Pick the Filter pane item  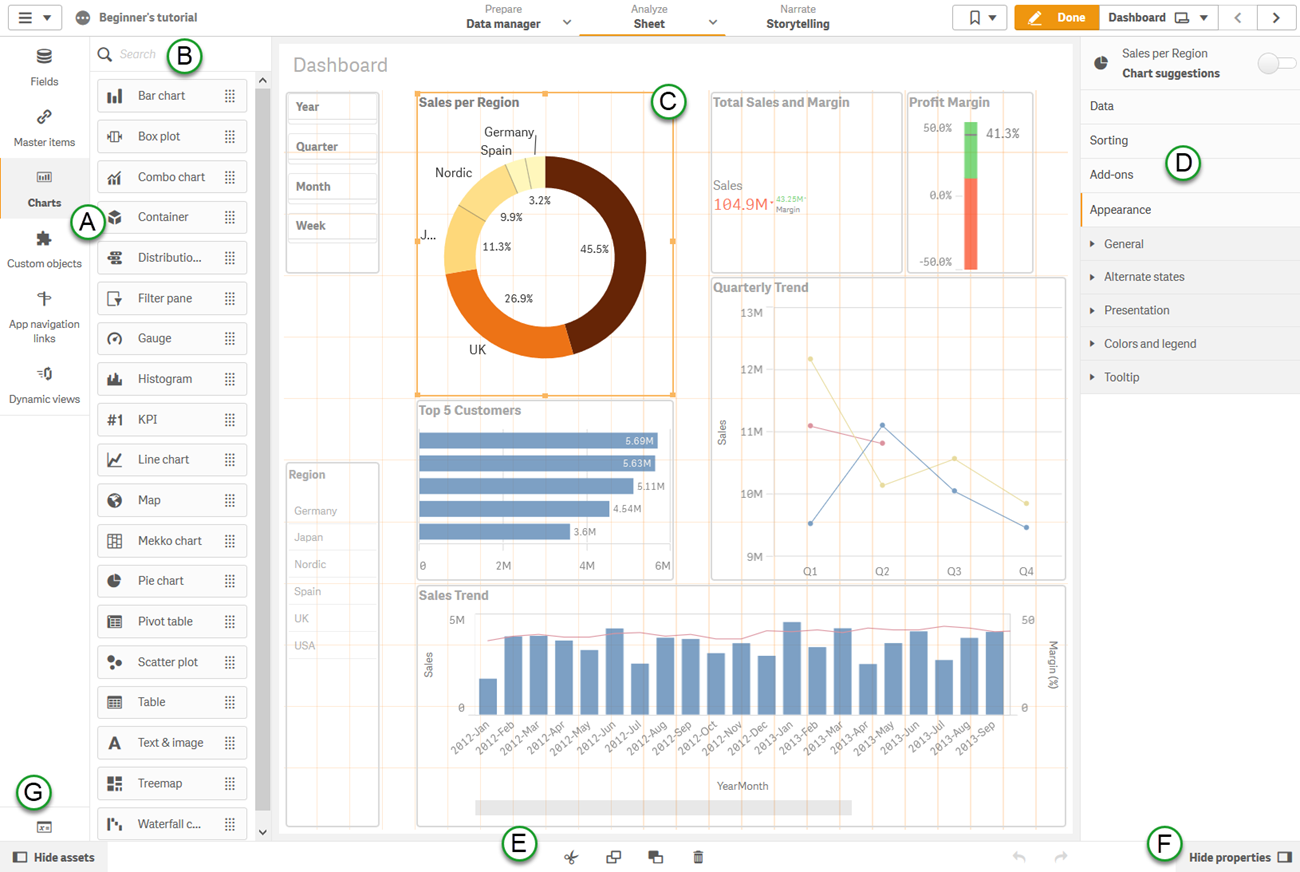pos(172,298)
